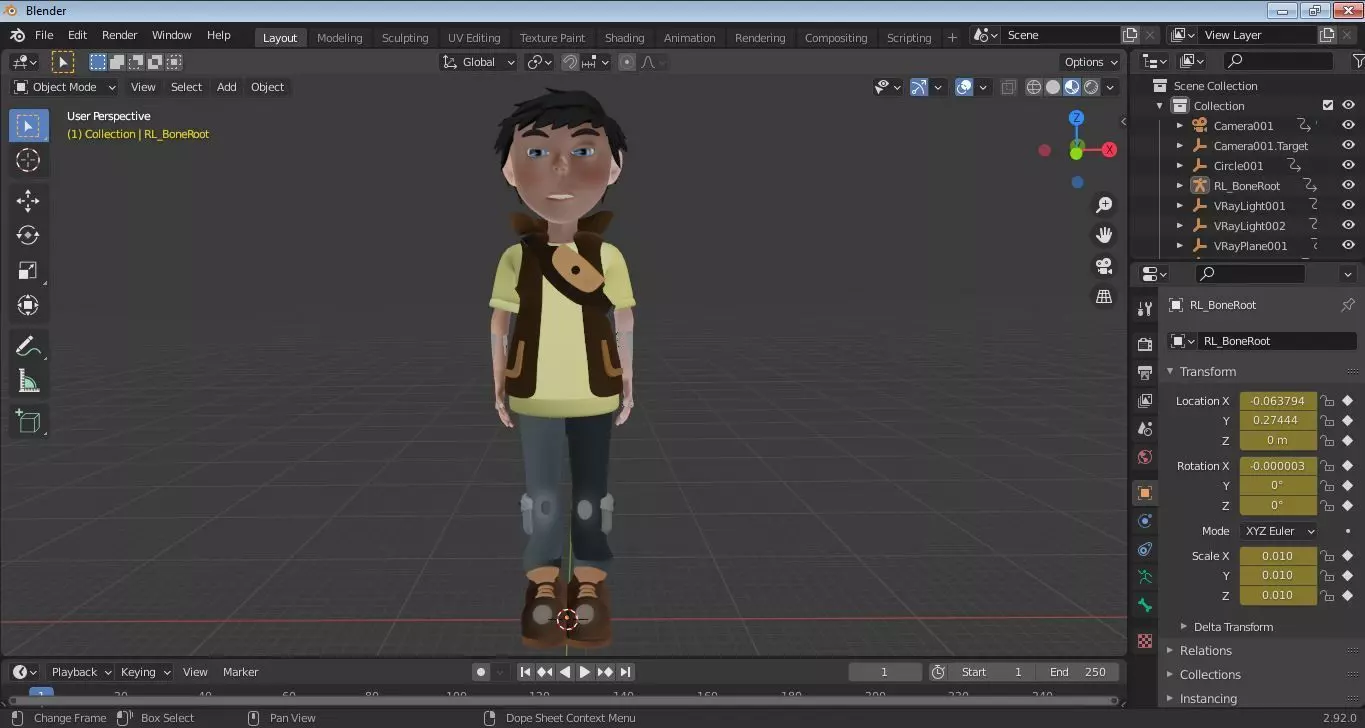Uncheck the Collection exclude checkbox
This screenshot has width=1365, height=728.
point(1328,106)
